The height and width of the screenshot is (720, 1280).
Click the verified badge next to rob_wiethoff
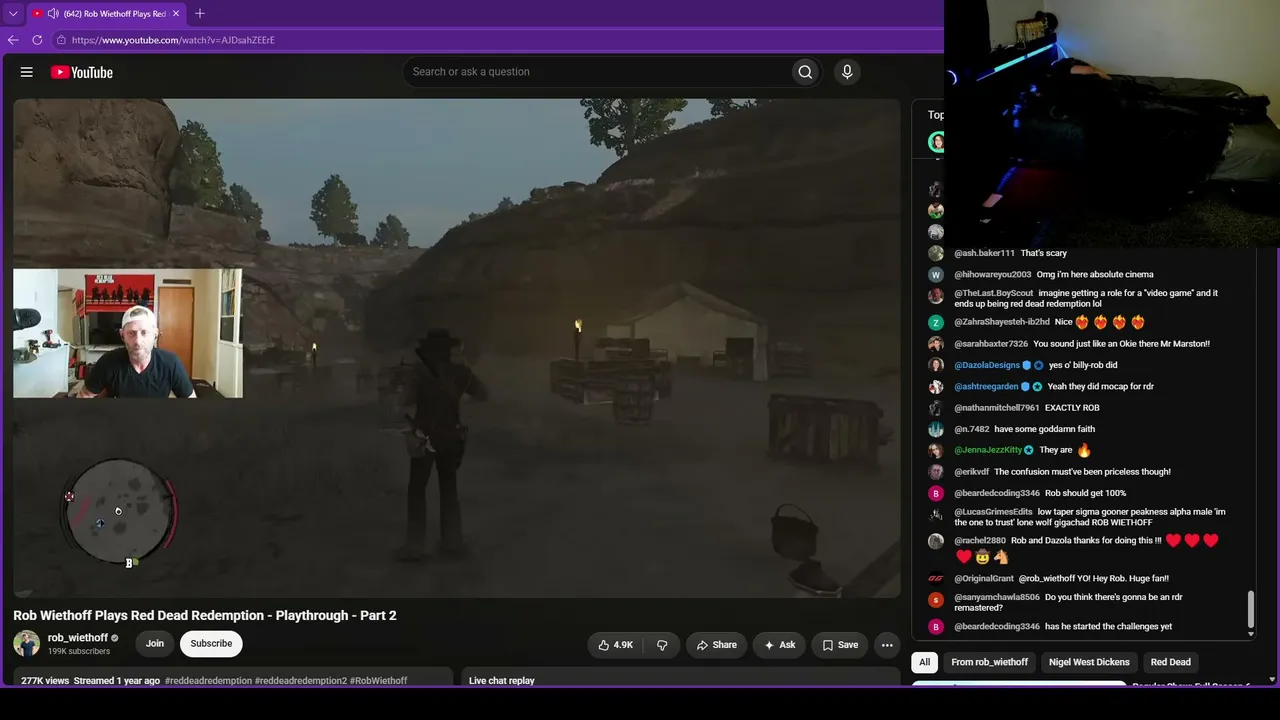tap(115, 638)
